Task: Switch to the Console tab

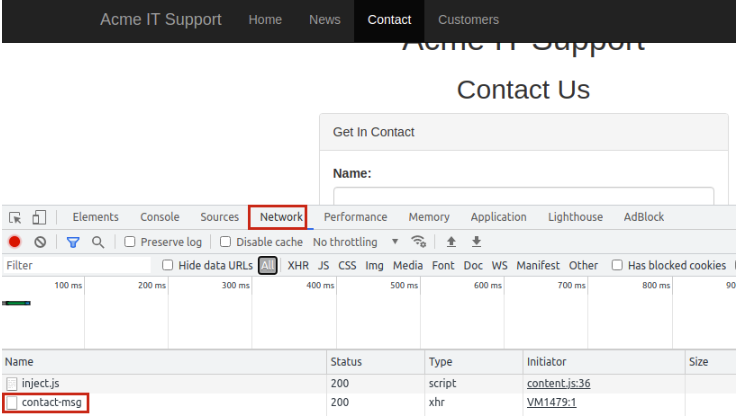Action: point(160,217)
